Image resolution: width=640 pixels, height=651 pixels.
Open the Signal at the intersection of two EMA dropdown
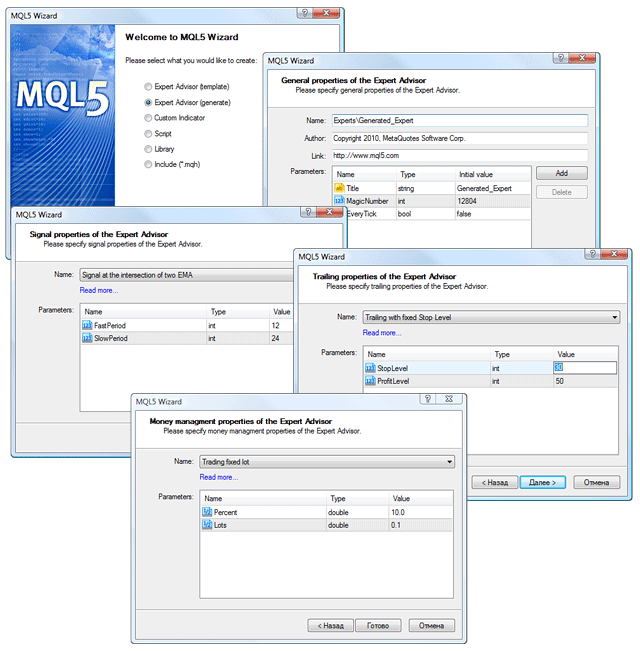coord(186,275)
